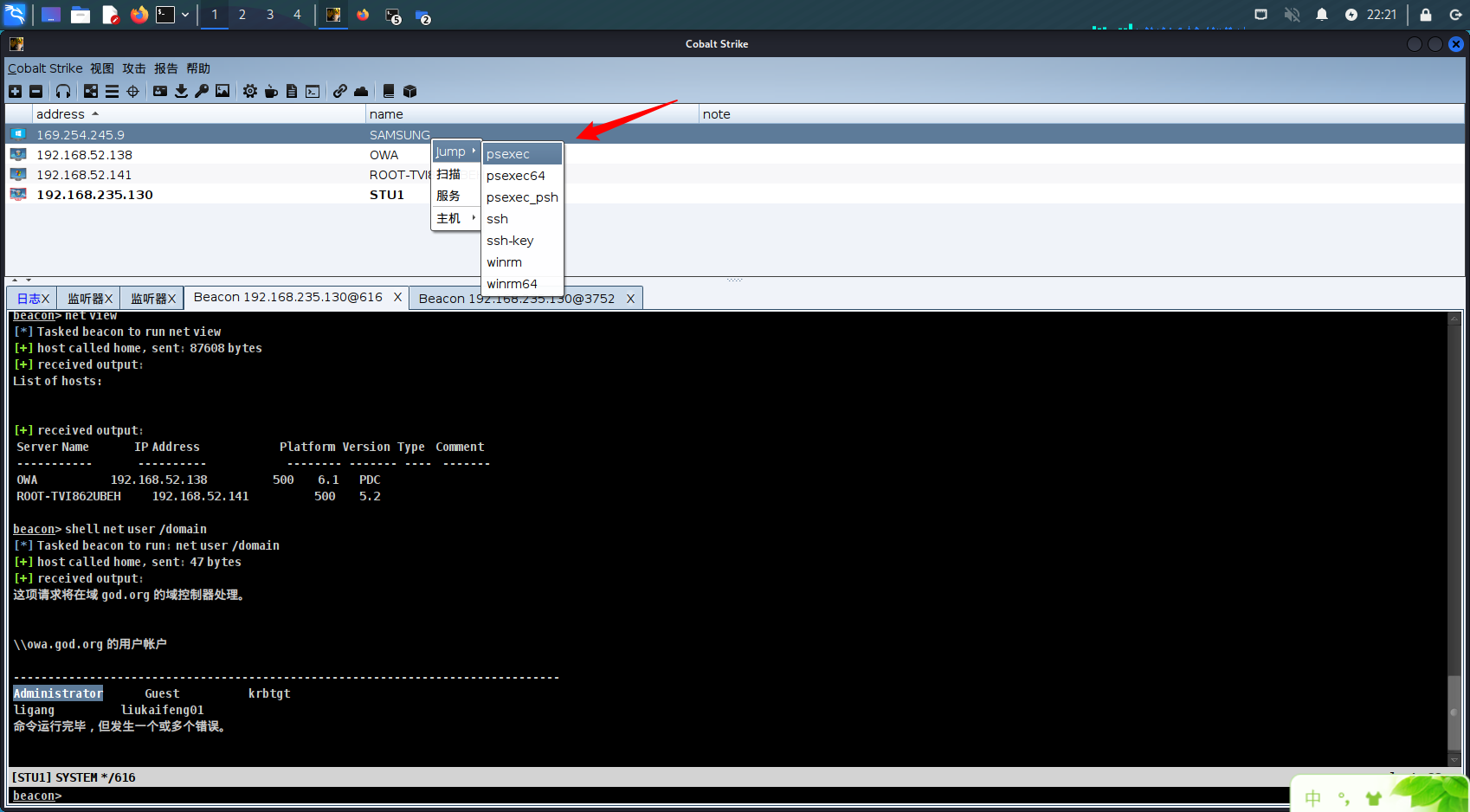Switch to workspace 2
The height and width of the screenshot is (812, 1470).
pos(242,15)
